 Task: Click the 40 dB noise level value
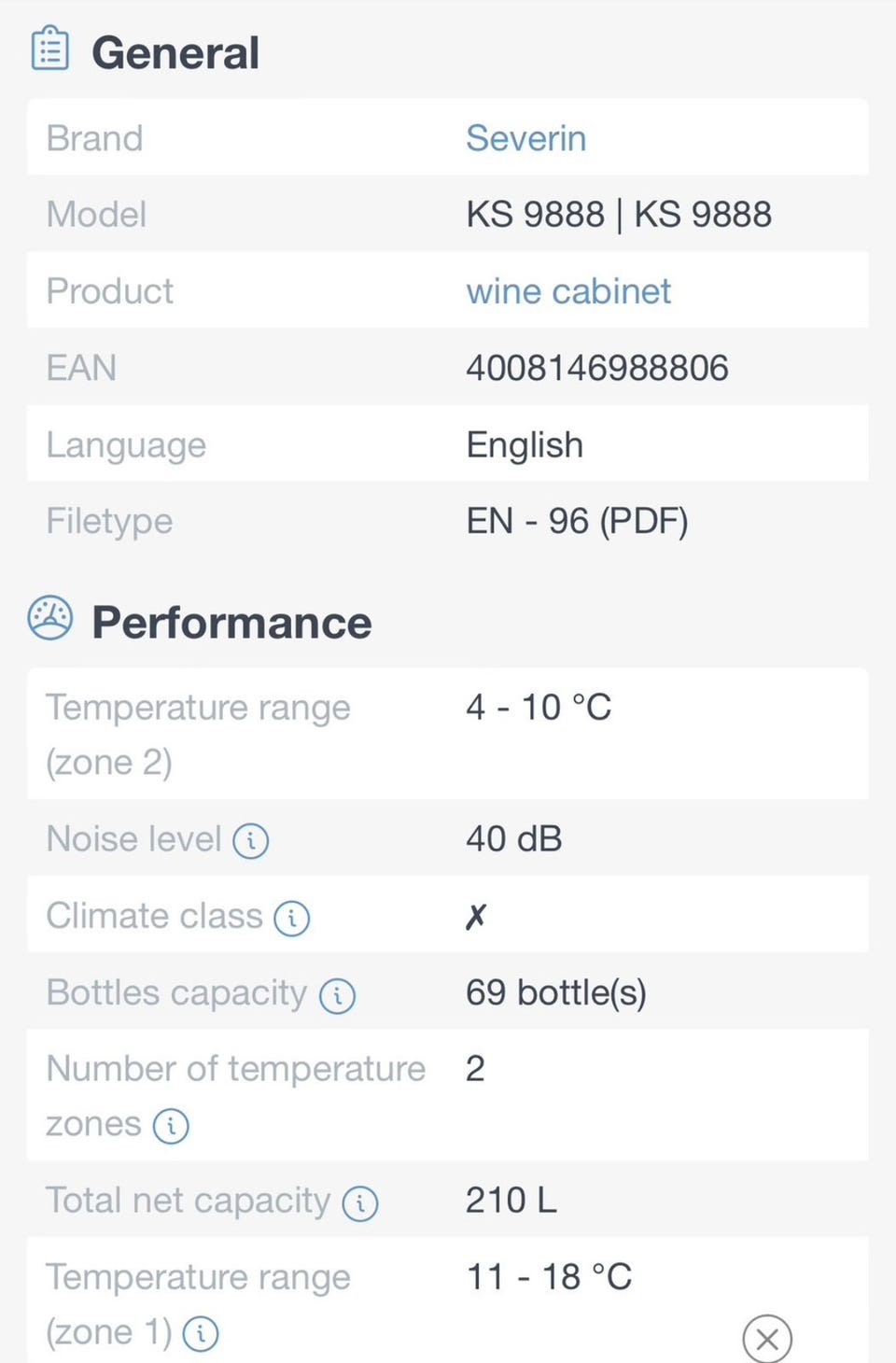[x=513, y=838]
